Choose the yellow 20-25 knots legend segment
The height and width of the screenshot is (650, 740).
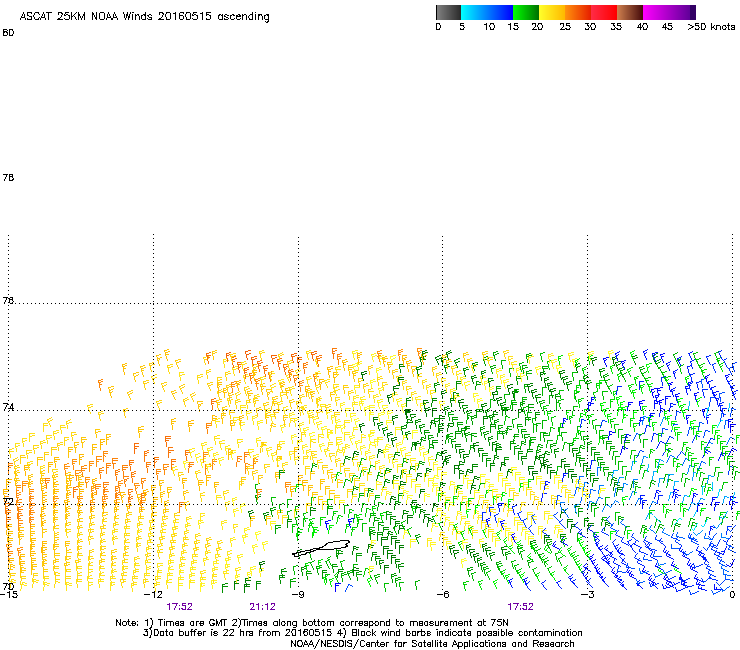point(552,12)
